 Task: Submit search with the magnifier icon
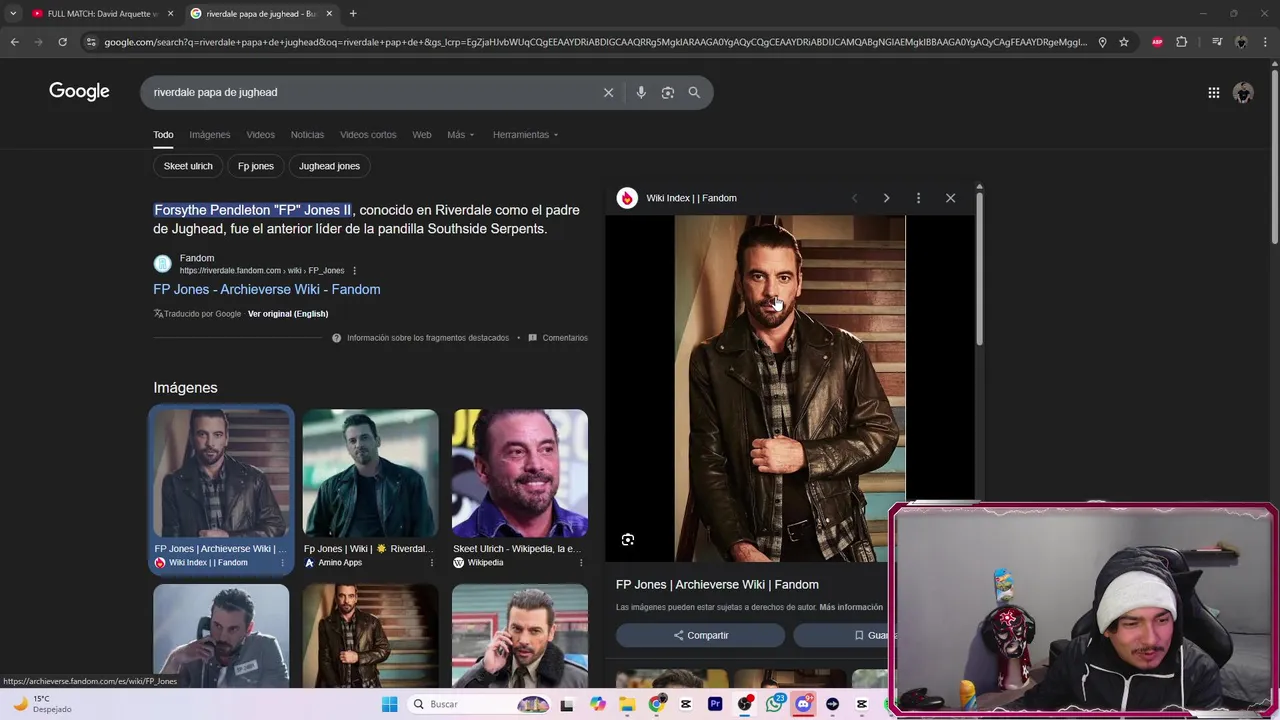(x=694, y=92)
